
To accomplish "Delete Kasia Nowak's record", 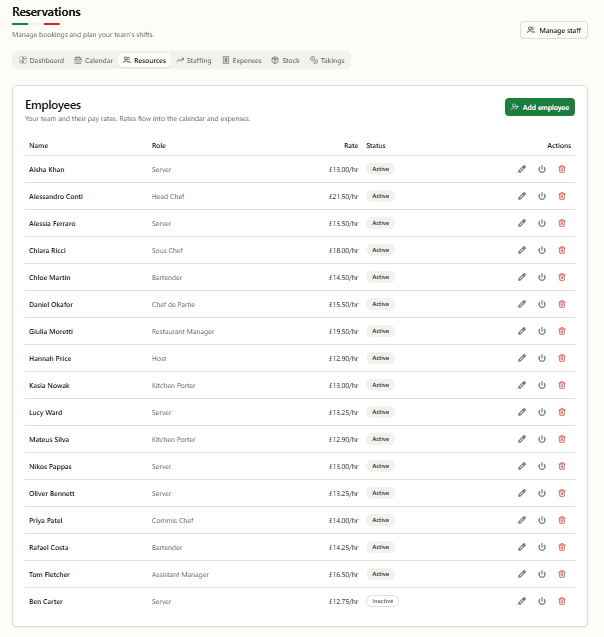I will tap(562, 385).
